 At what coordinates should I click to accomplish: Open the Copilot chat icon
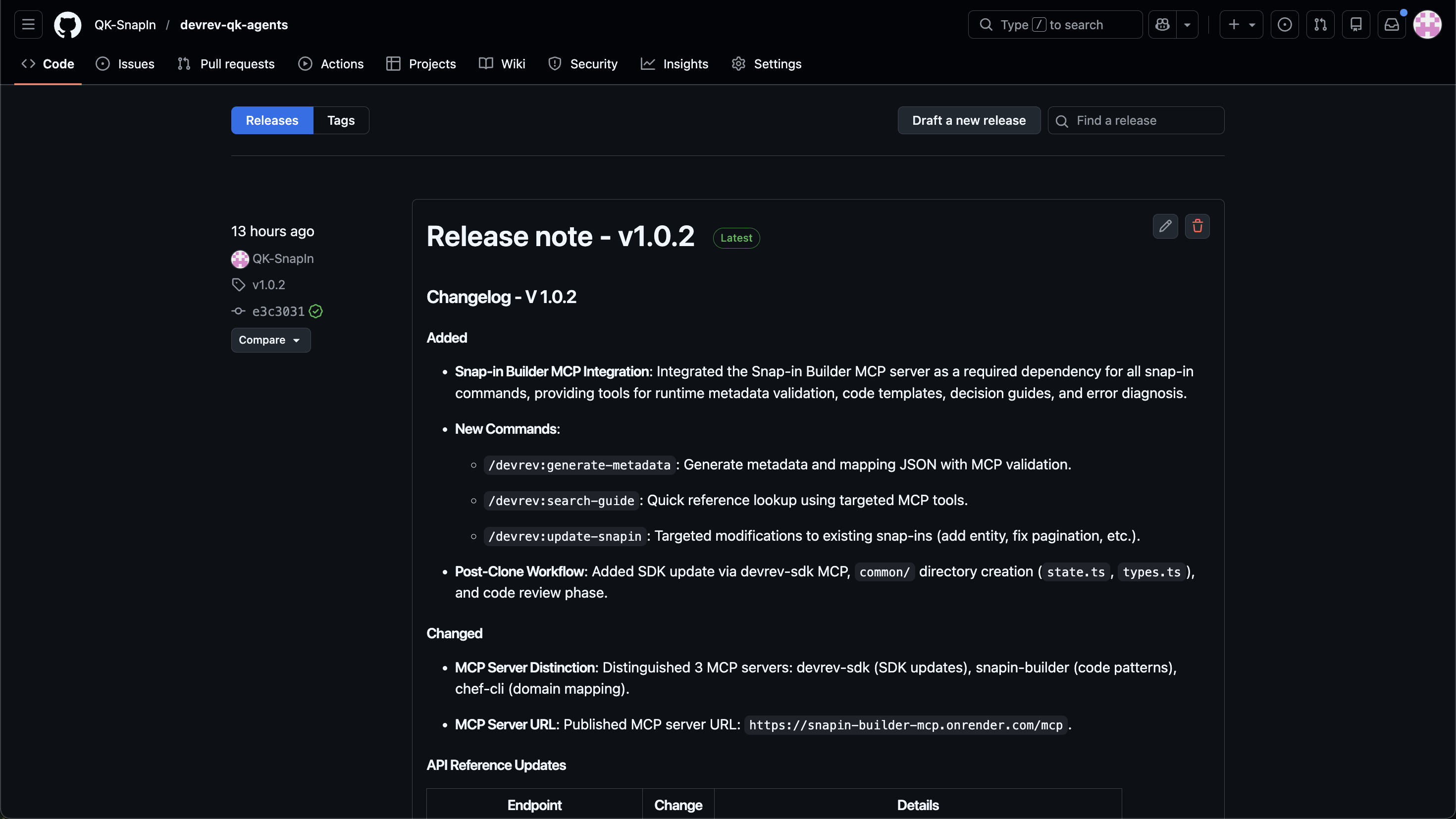click(x=1162, y=25)
